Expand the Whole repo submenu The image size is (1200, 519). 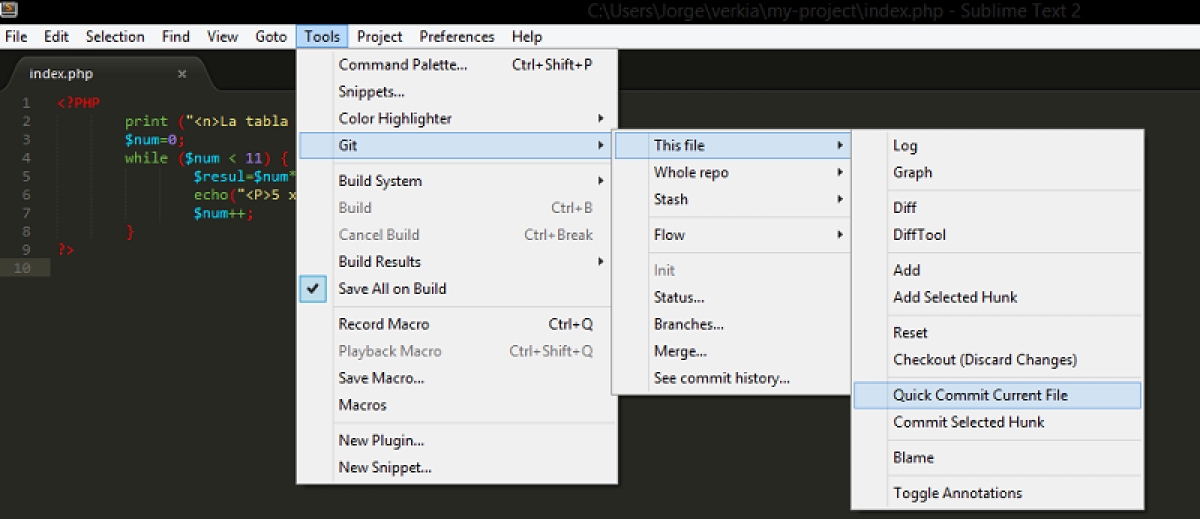click(732, 172)
